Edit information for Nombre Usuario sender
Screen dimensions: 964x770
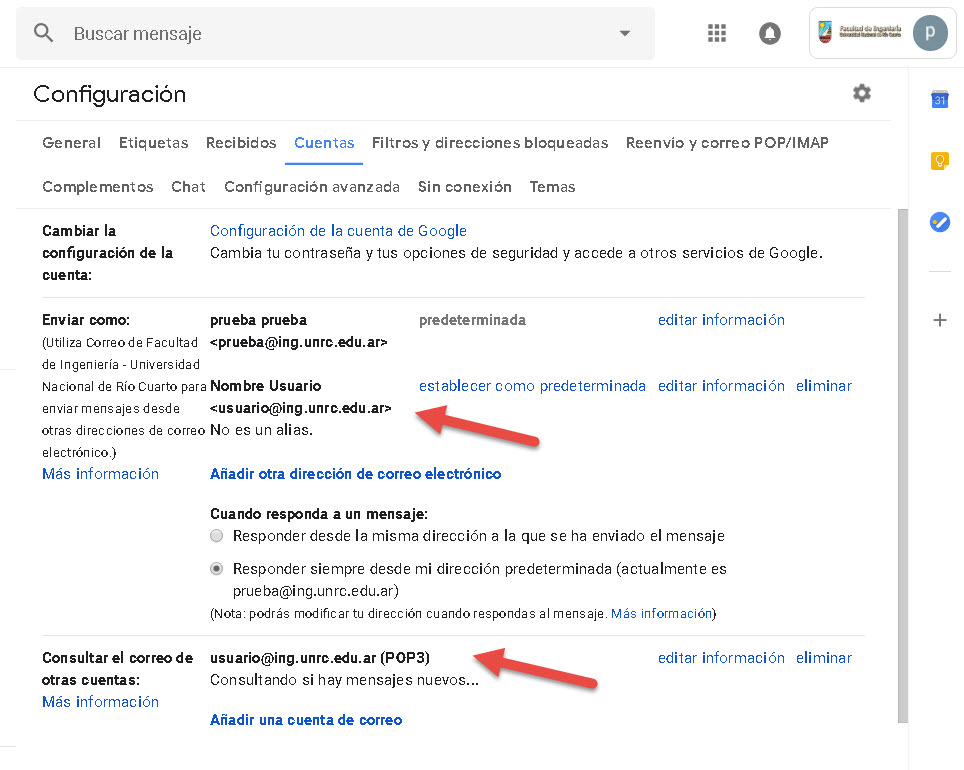click(x=721, y=386)
